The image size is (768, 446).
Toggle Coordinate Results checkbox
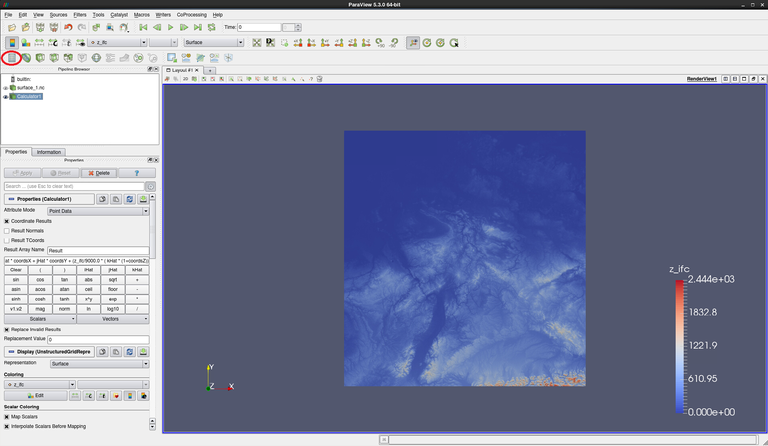pyautogui.click(x=7, y=221)
